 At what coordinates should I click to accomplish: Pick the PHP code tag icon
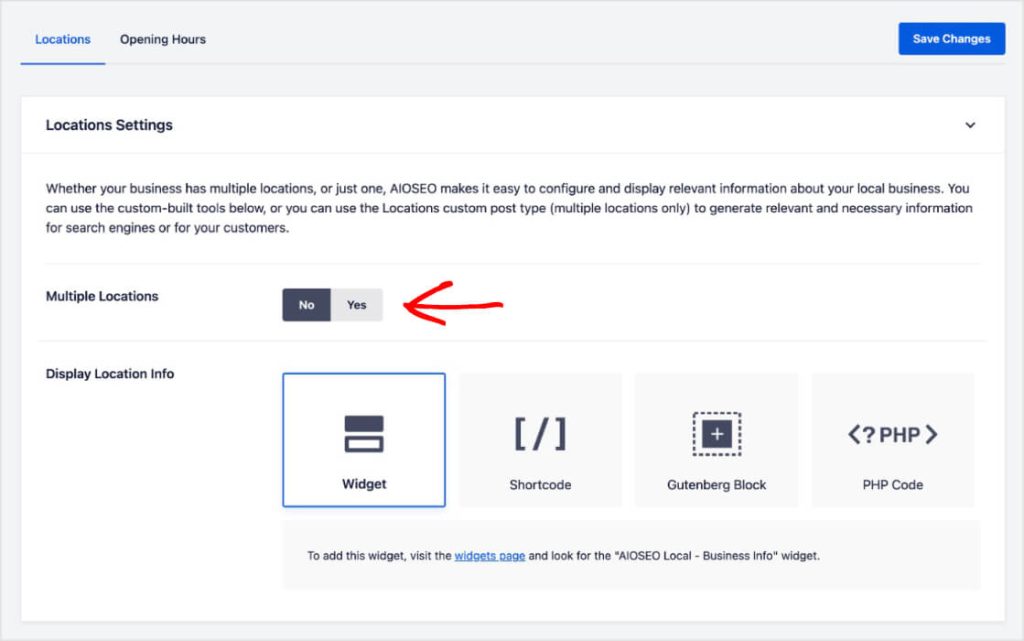pyautogui.click(x=892, y=435)
